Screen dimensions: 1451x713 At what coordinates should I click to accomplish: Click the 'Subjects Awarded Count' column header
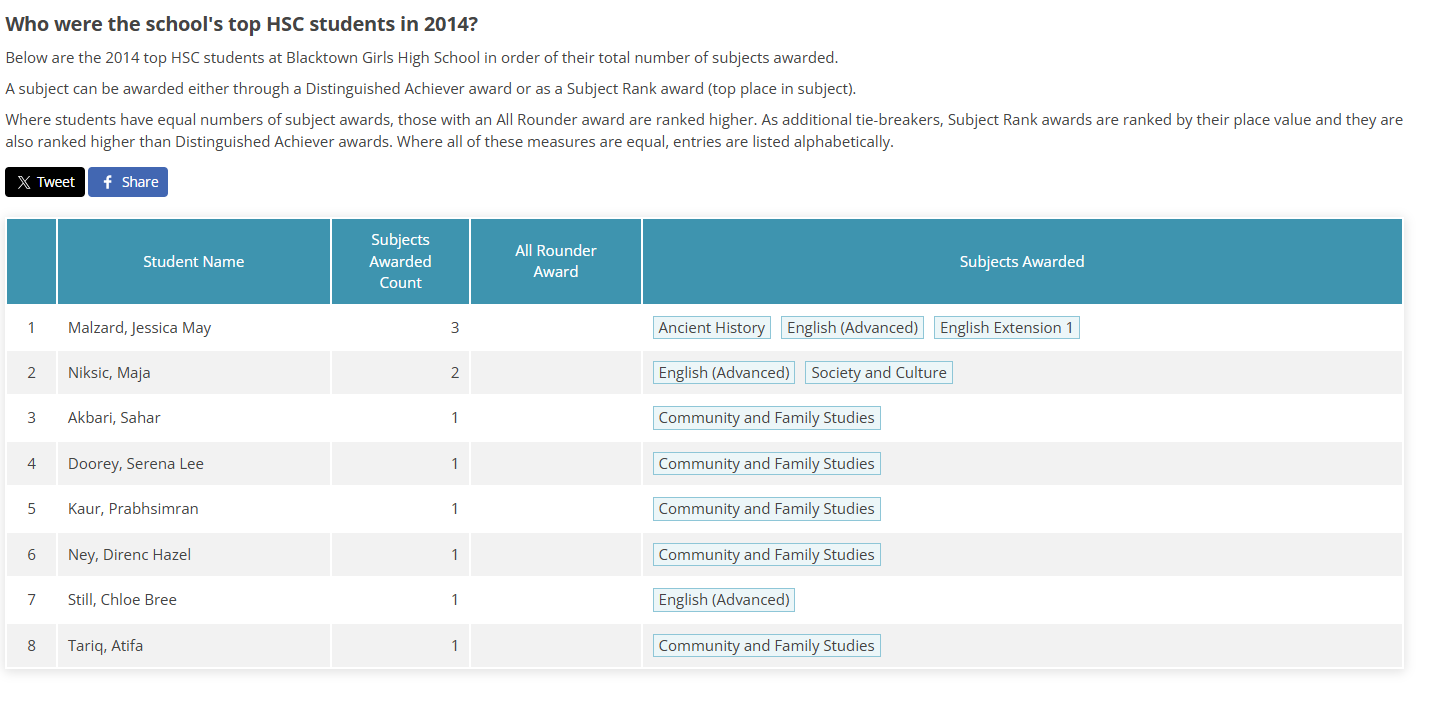tap(400, 262)
